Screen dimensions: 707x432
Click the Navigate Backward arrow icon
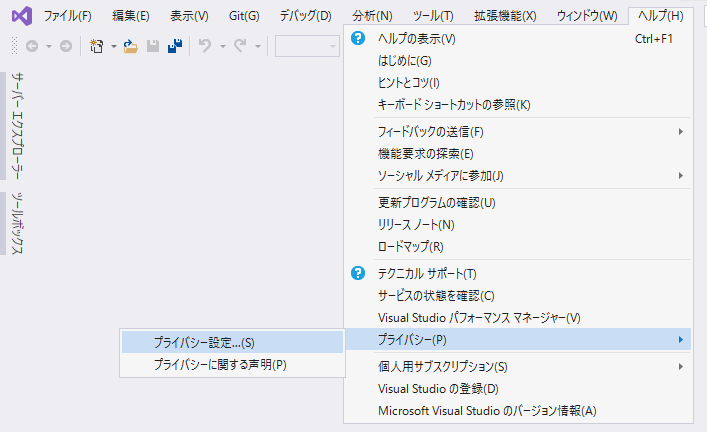point(32,46)
